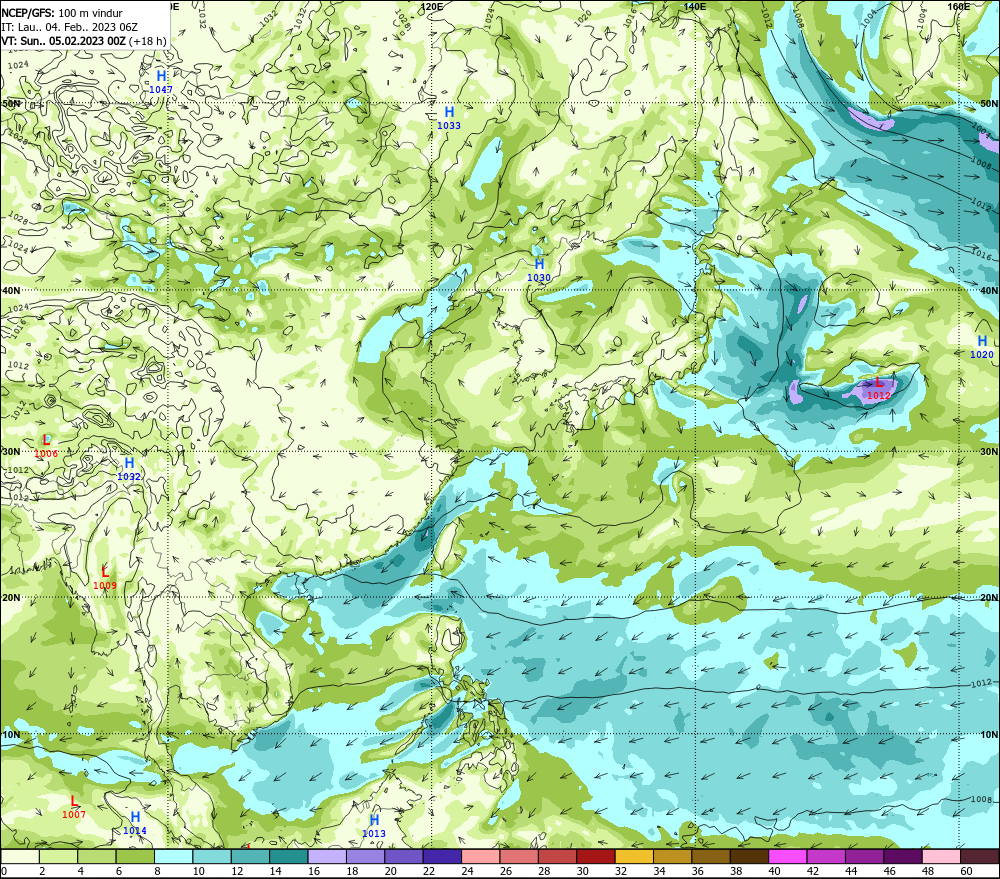Image resolution: width=1000 pixels, height=879 pixels.
Task: Click the red L 1012 low marker
Action: tap(878, 388)
